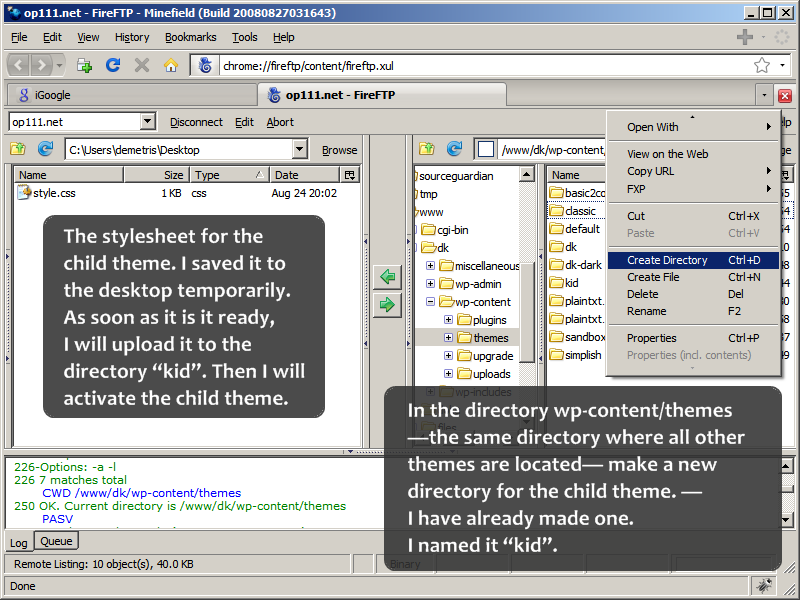Switch to the Queue tab
Screen dimensions: 800x600
(x=56, y=541)
